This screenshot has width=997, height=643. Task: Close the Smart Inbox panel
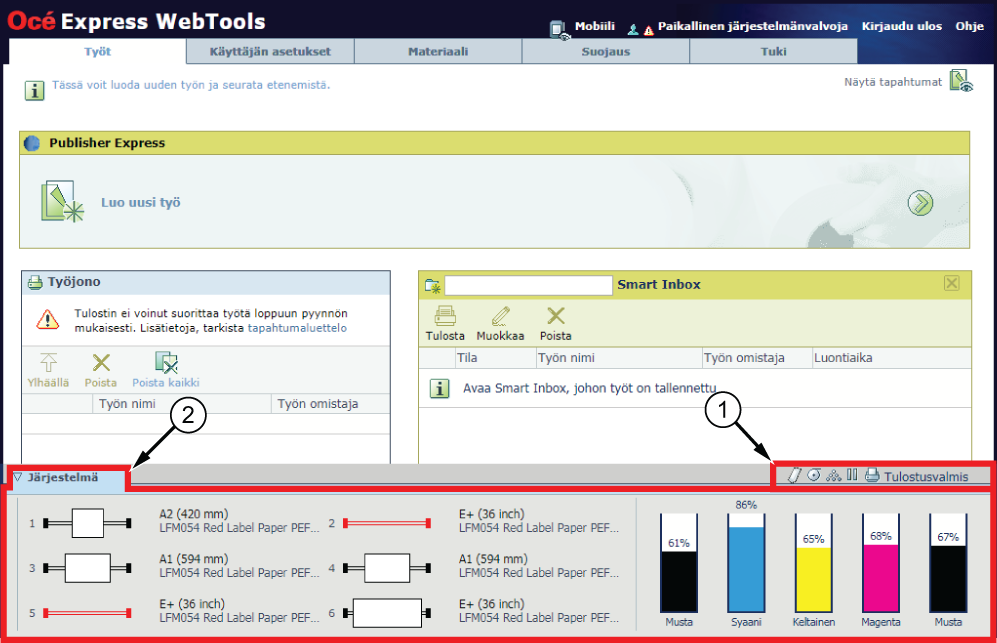tap(951, 283)
